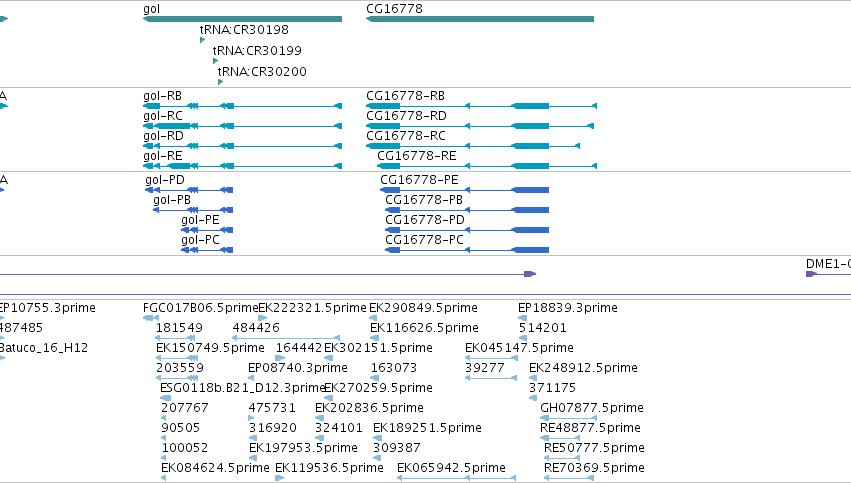Click the RE50777.5prime EST label
Viewport: 851px width, 483px height.
click(594, 448)
